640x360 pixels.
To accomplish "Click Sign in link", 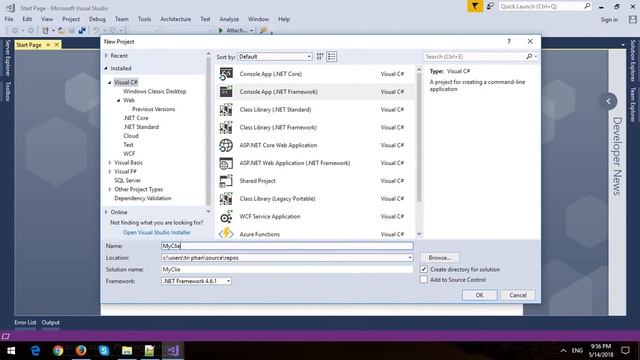I will pyautogui.click(x=609, y=20).
